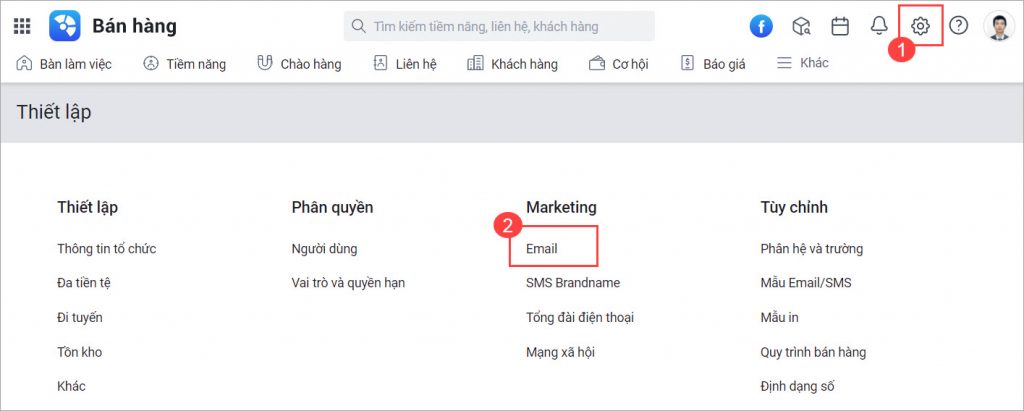Open Đi tuyến settings

(x=80, y=318)
